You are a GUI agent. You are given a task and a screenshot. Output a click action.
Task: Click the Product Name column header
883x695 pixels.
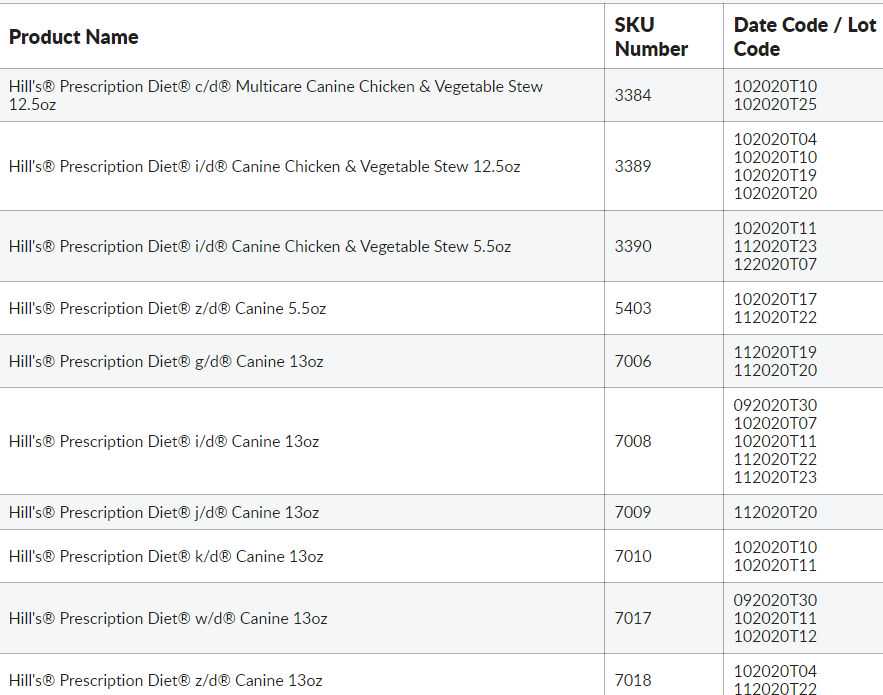(74, 37)
